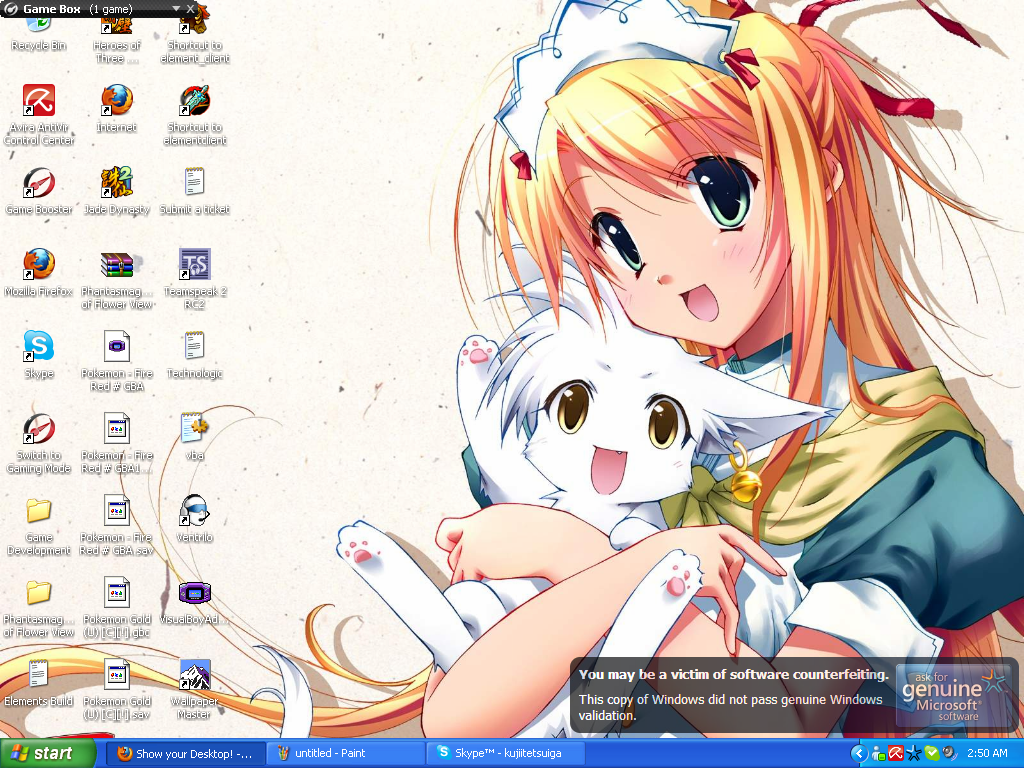This screenshot has width=1024, height=768.
Task: Open the speaker tray icon
Action: click(949, 754)
